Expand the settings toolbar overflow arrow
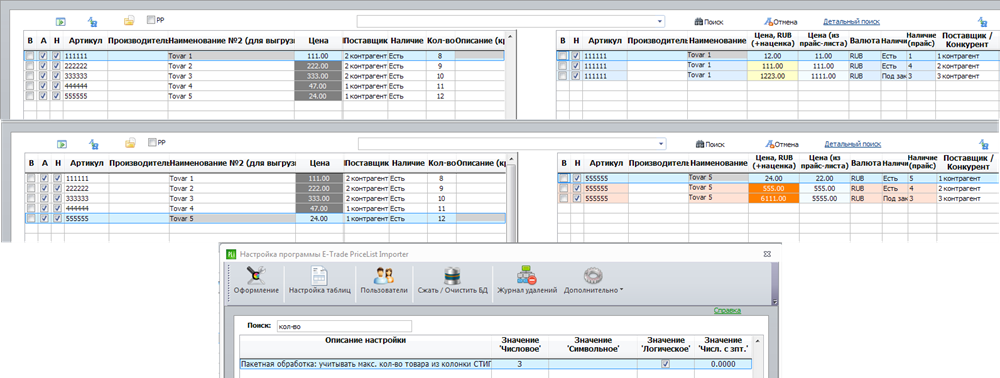 click(775, 302)
